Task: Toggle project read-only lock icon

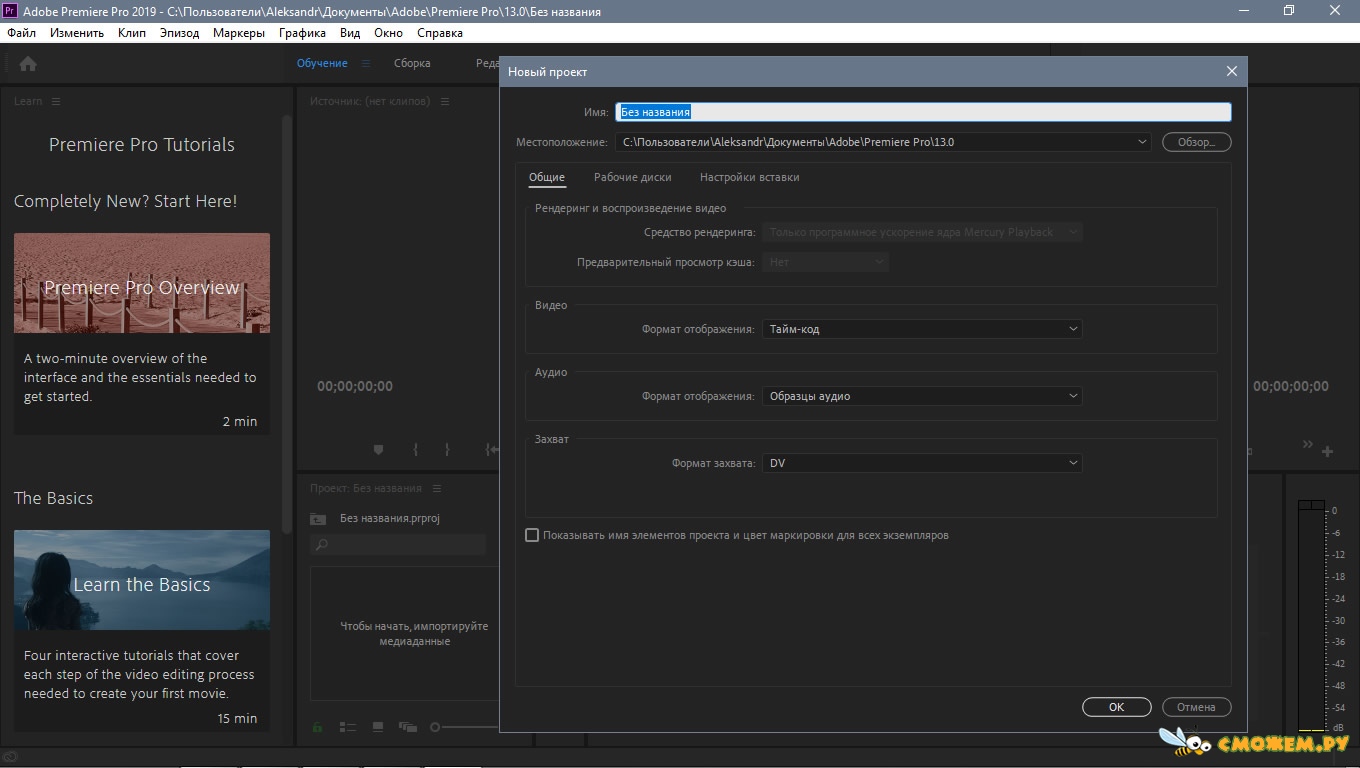Action: pos(318,727)
